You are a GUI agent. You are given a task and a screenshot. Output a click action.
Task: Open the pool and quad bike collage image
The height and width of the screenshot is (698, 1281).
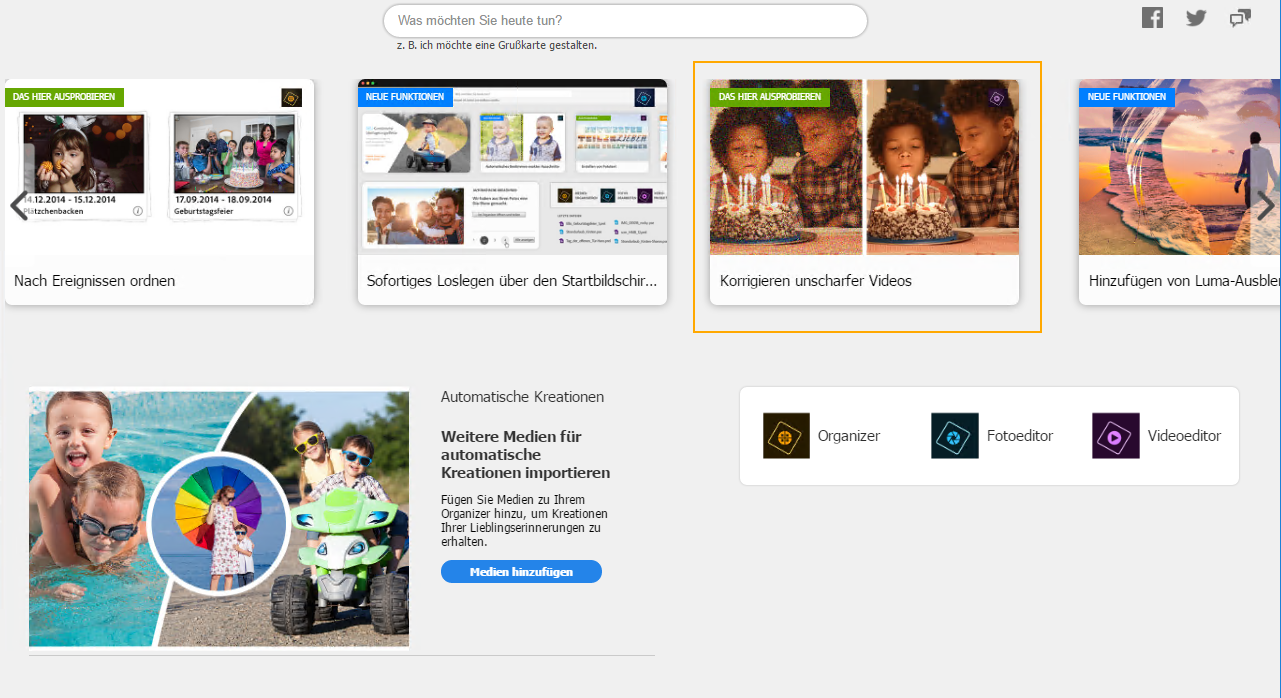(x=219, y=518)
